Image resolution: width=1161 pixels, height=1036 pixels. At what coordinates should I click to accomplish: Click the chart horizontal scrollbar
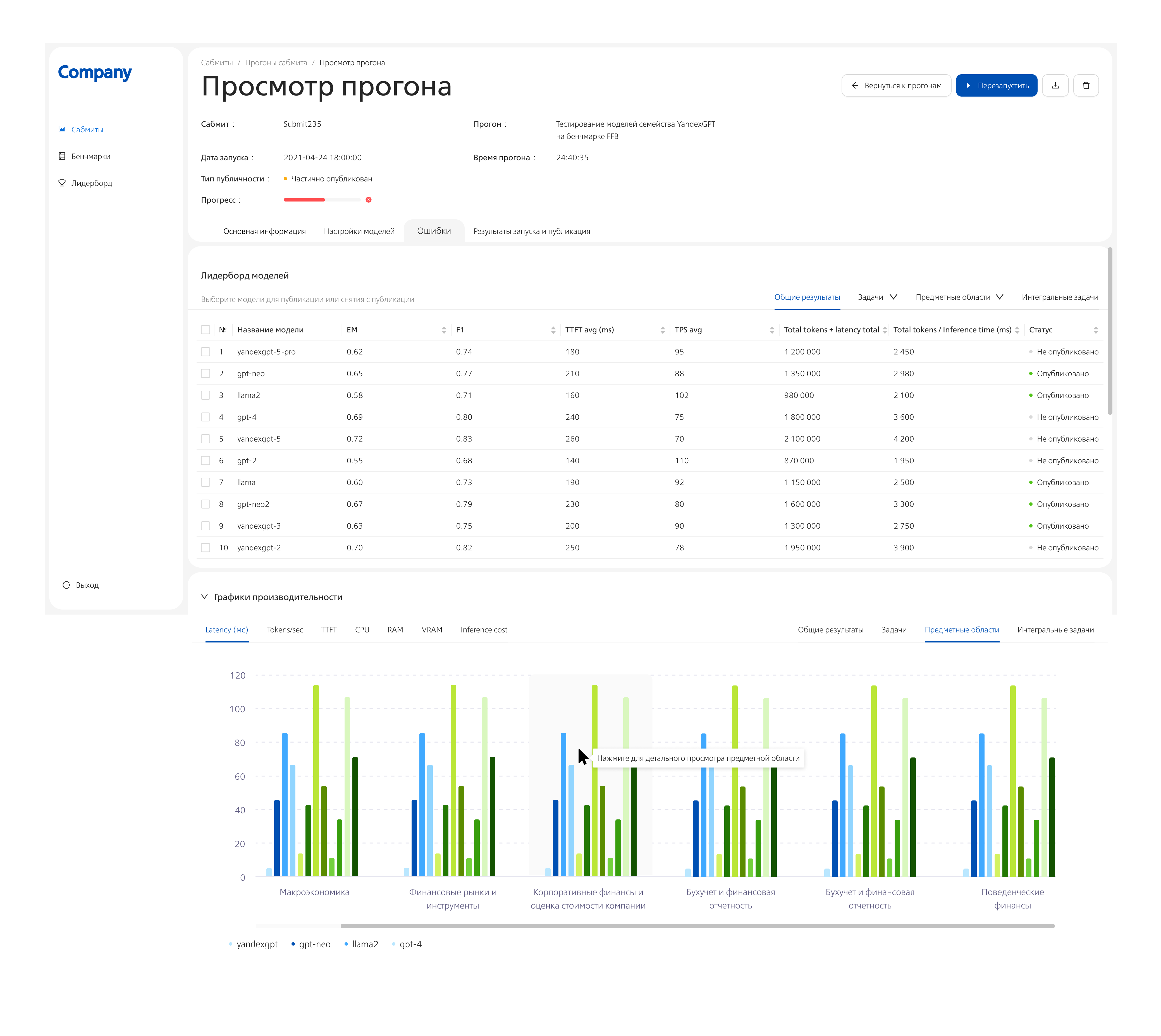point(697,925)
